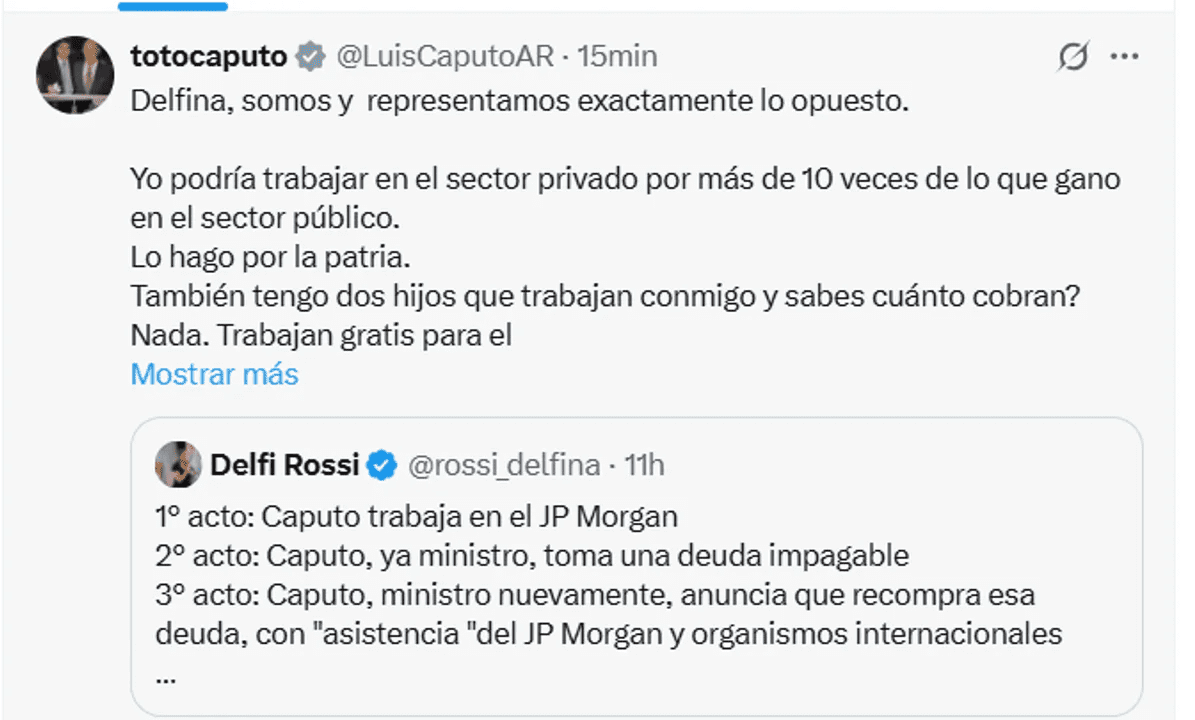This screenshot has height=720, width=1195.
Task: Click the totocaputo display name
Action: click(x=208, y=57)
